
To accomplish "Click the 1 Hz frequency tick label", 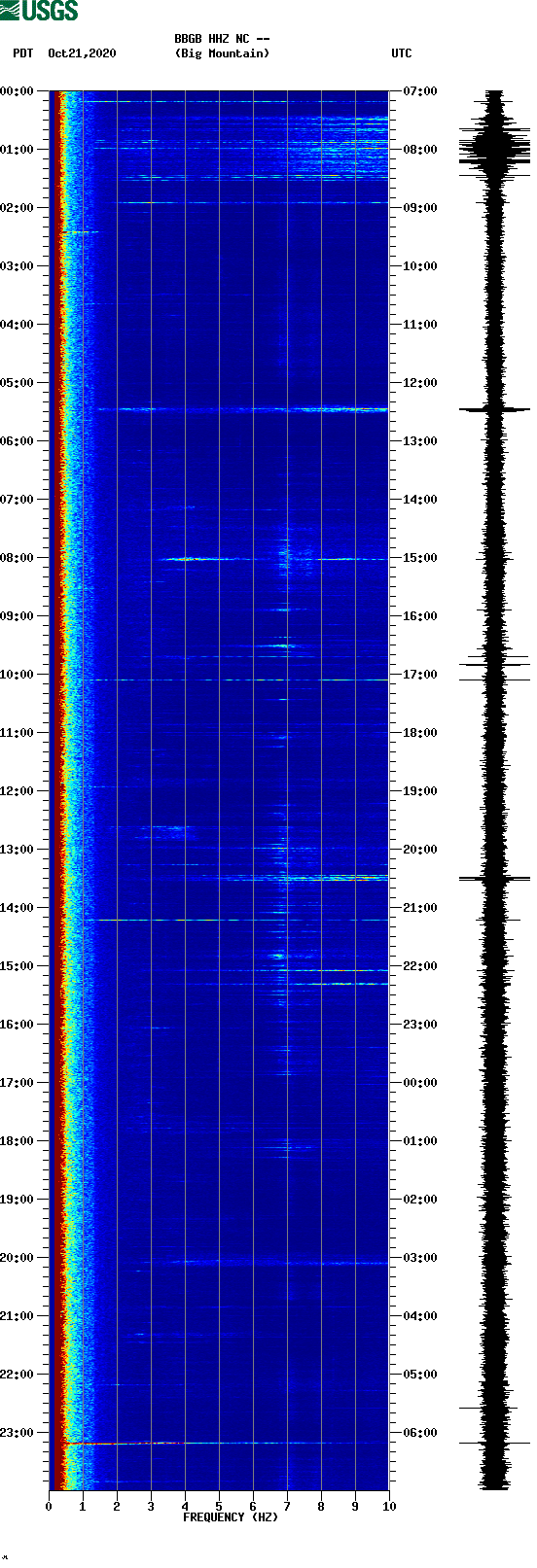I will pyautogui.click(x=83, y=1507).
